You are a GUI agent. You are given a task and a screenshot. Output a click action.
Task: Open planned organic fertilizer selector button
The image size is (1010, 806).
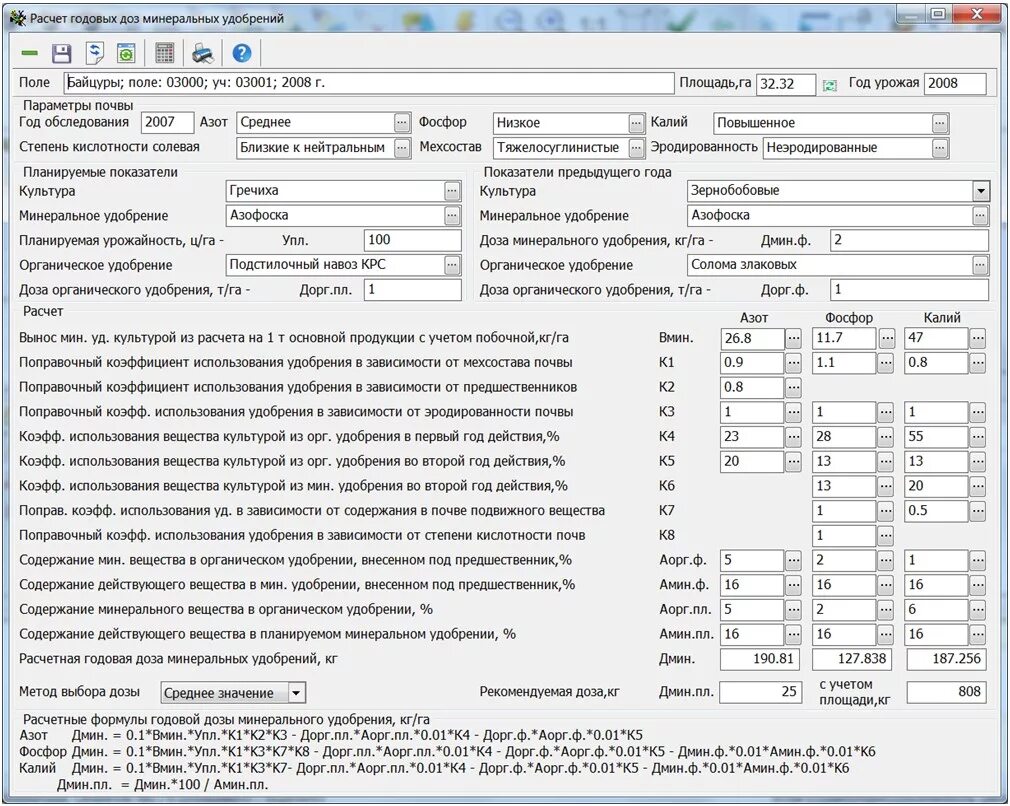click(452, 264)
